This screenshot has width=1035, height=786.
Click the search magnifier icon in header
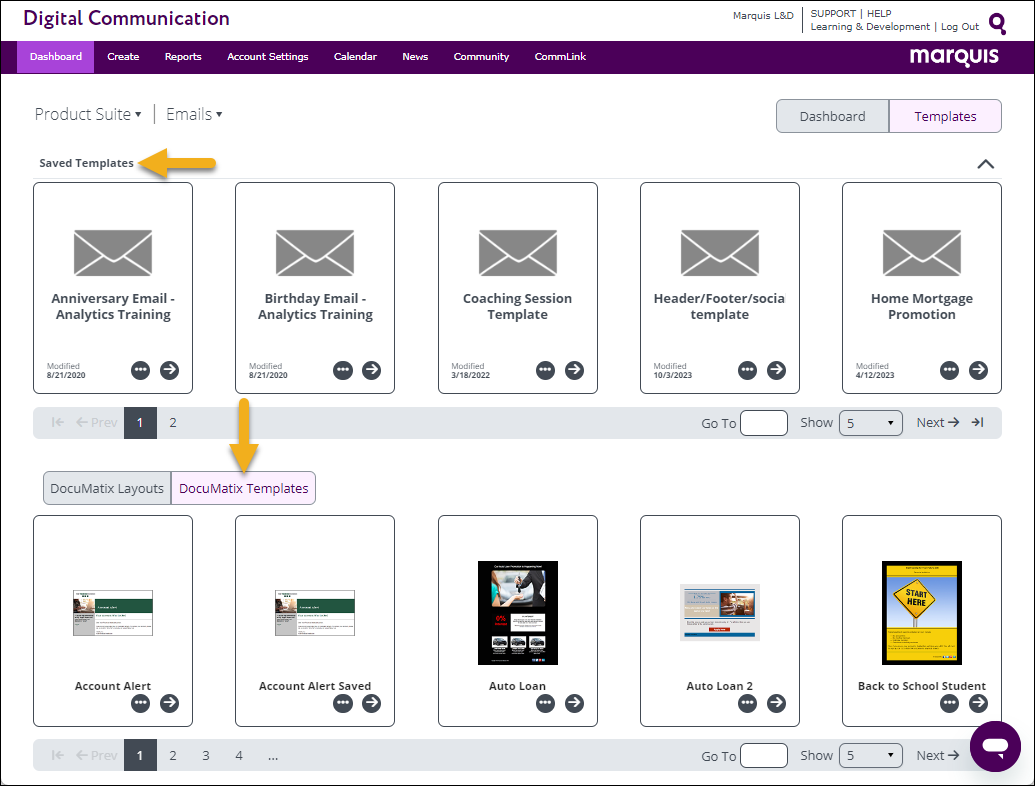(997, 23)
